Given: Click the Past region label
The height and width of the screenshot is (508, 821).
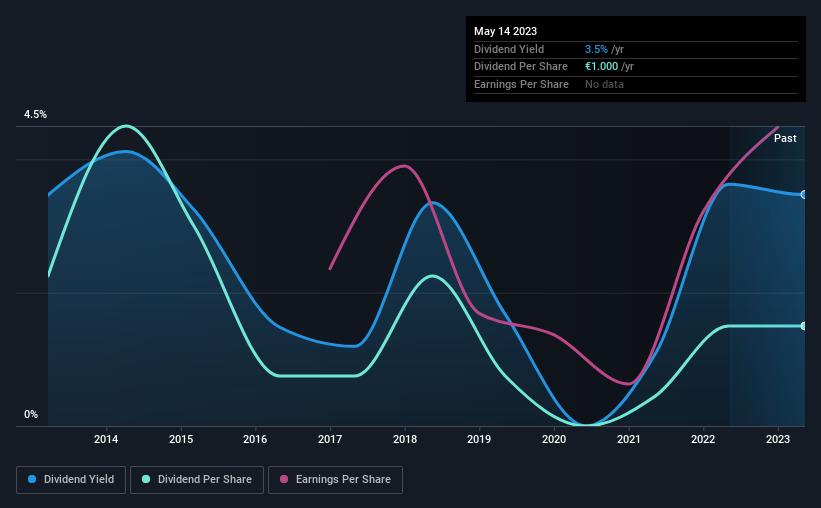Looking at the screenshot, I should tap(785, 138).
